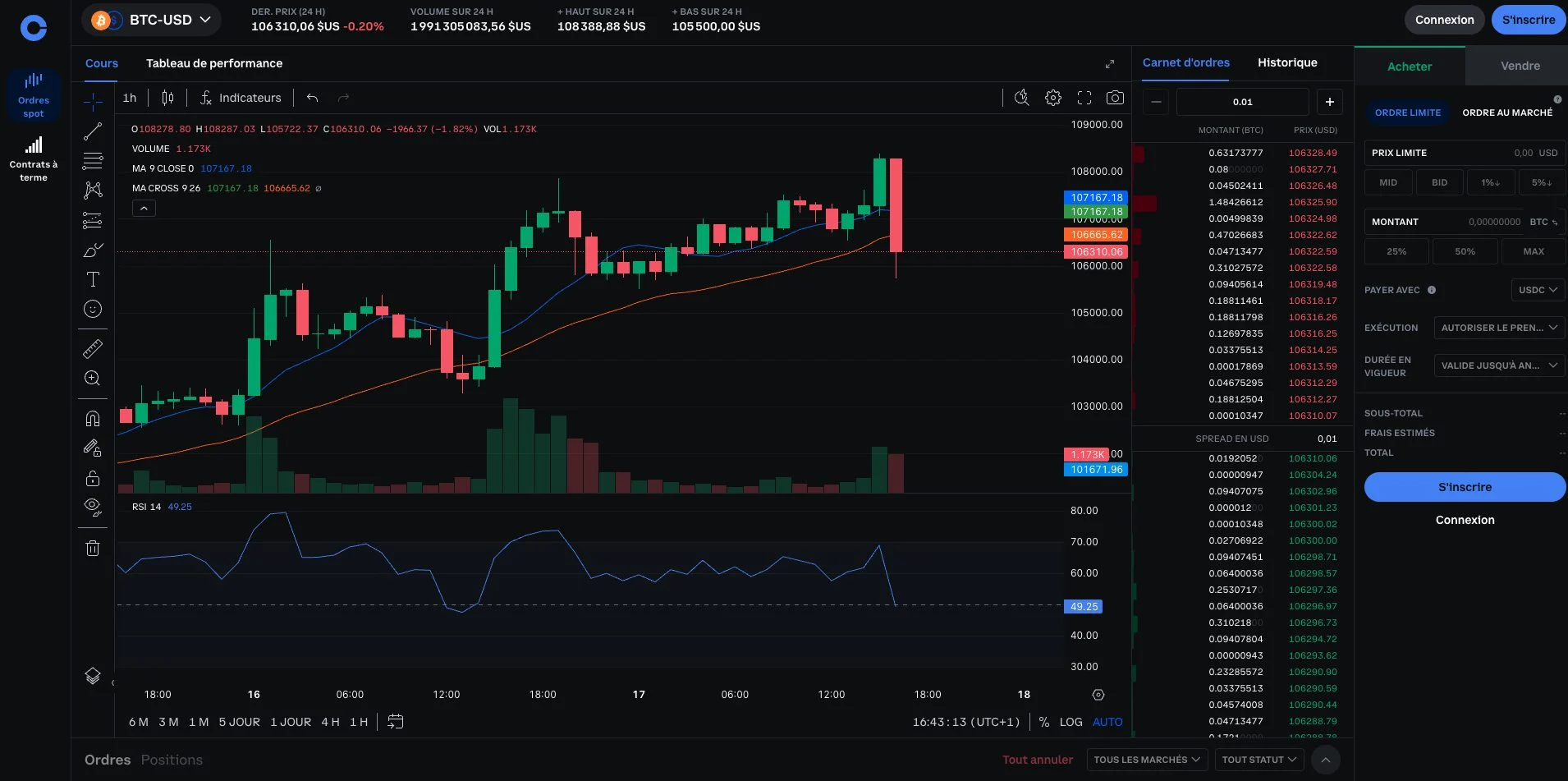Click the Coinbase logo icon
Viewport: 1568px width, 781px height.
tap(34, 28)
